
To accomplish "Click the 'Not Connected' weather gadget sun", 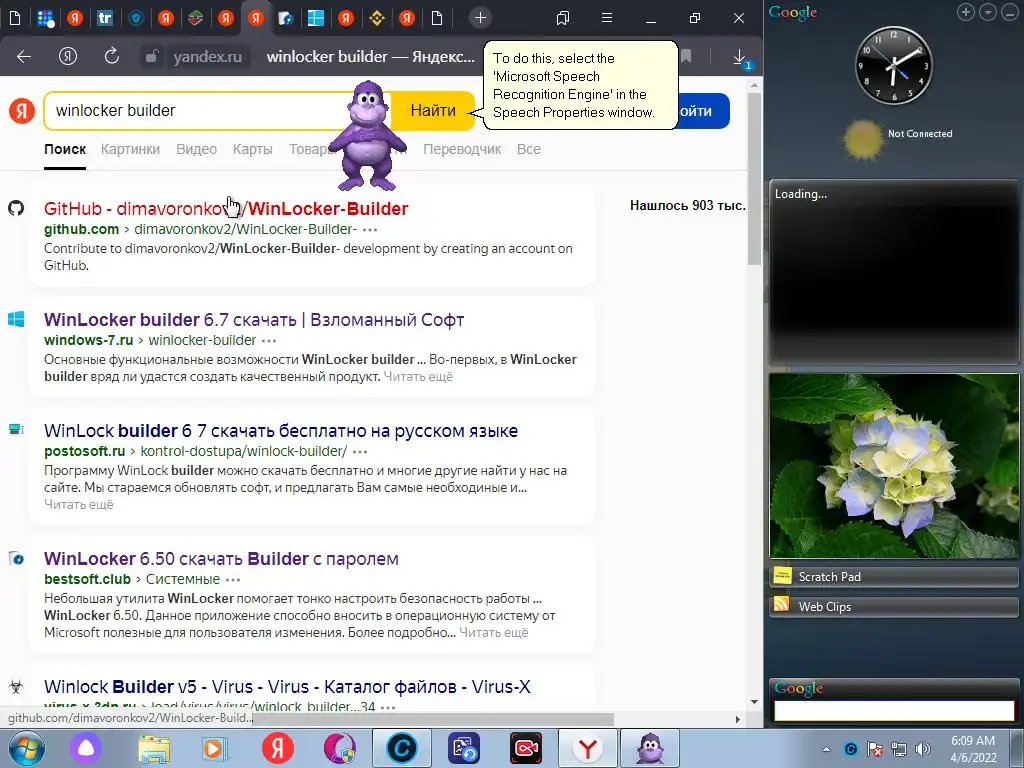I will [863, 139].
